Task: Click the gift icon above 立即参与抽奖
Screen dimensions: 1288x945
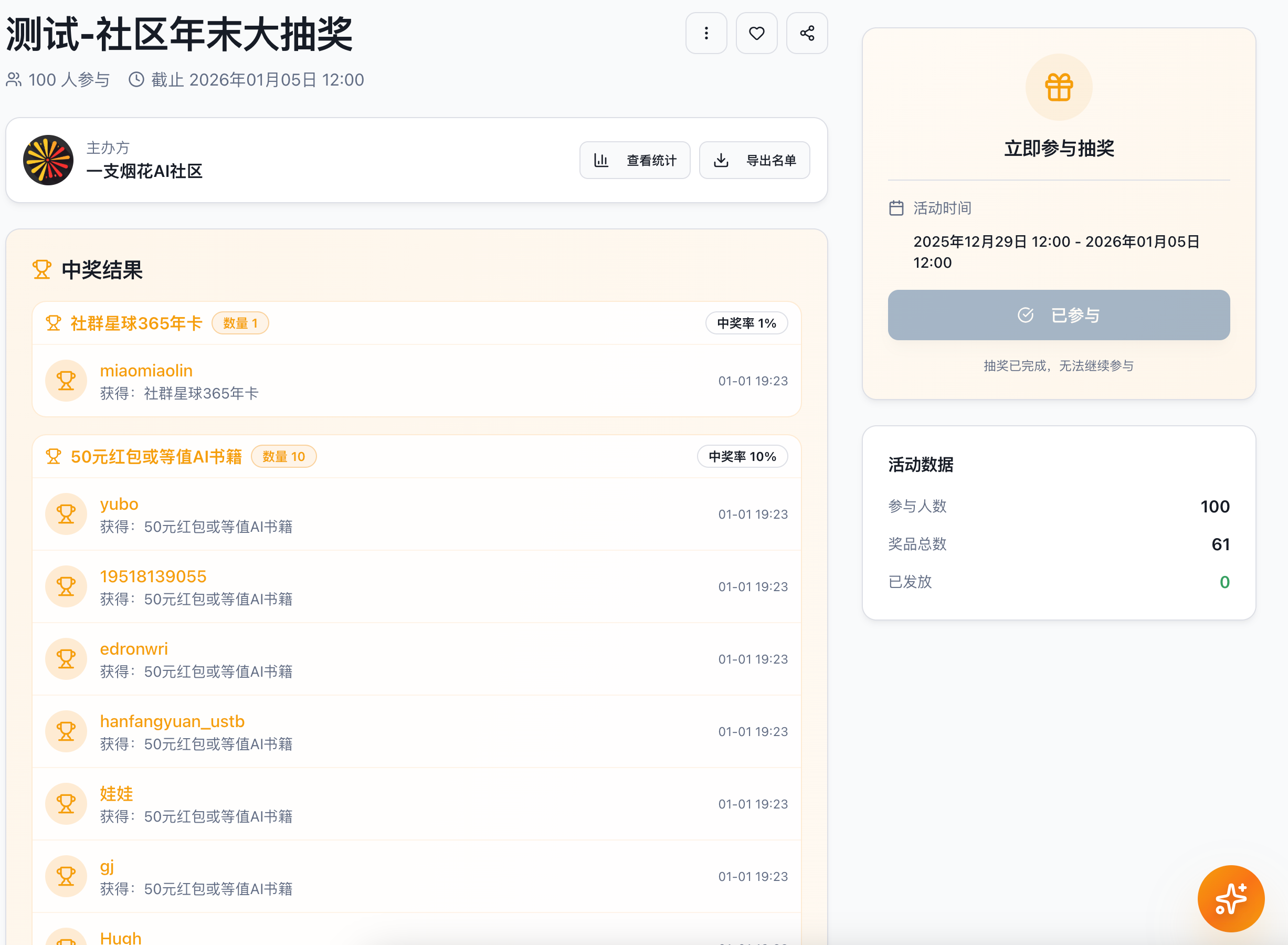Action: (1059, 88)
